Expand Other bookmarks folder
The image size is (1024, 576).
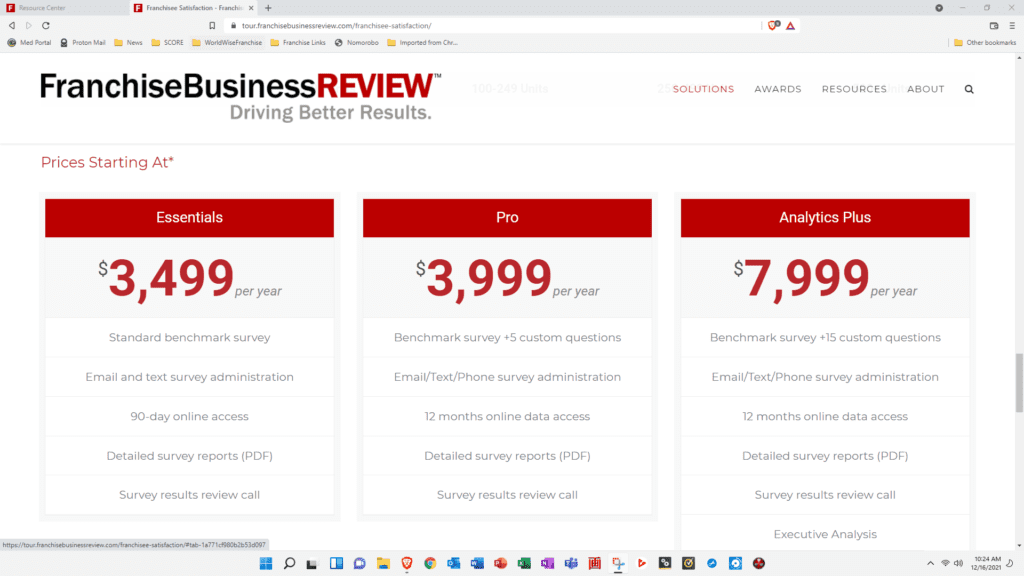pyautogui.click(x=985, y=42)
